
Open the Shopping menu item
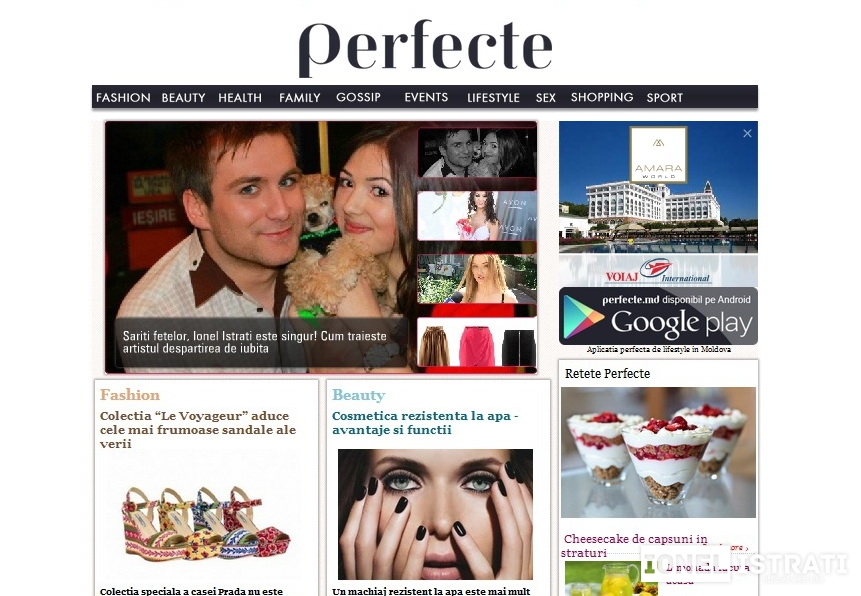tap(602, 97)
